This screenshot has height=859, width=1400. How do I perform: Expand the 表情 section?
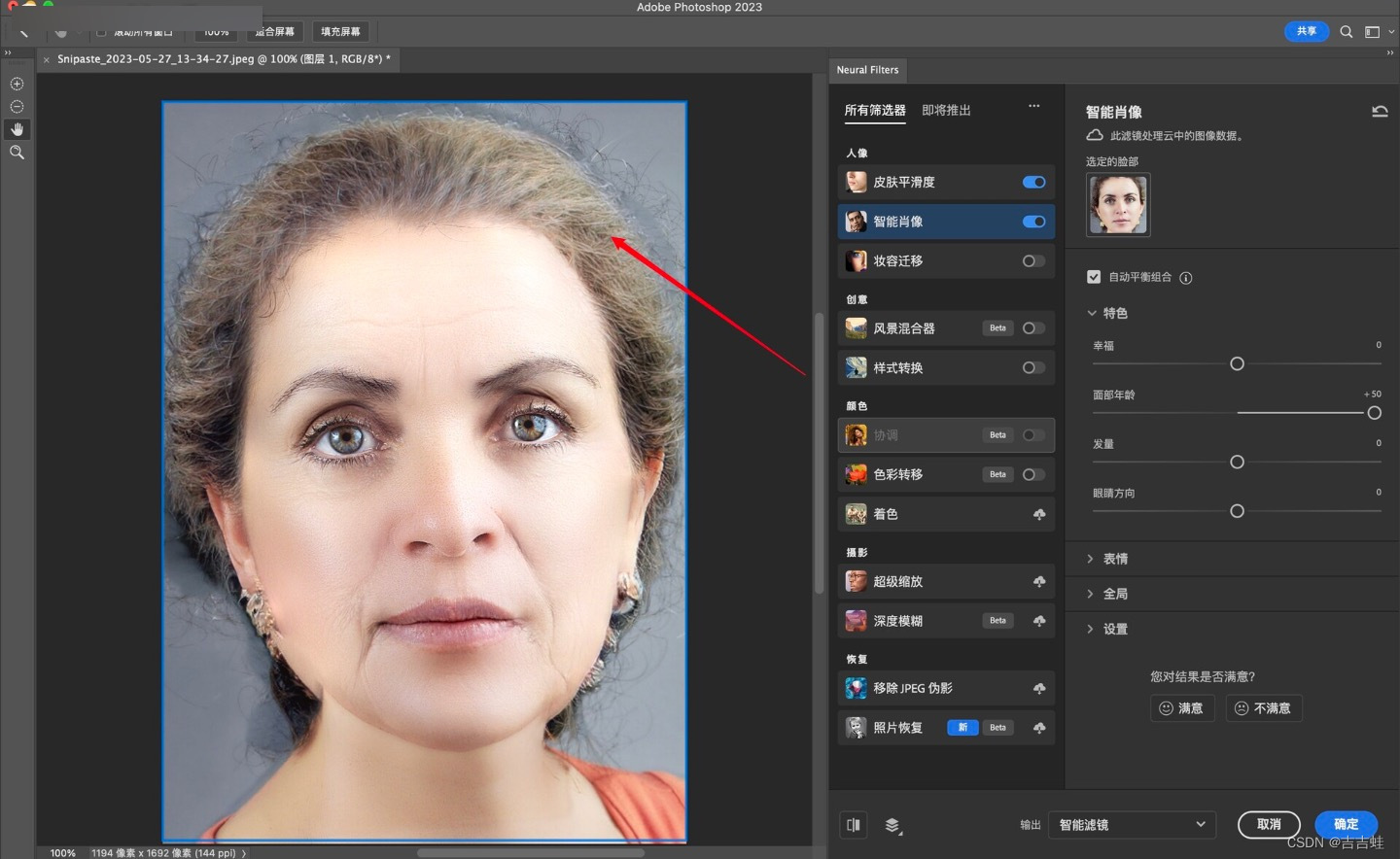click(x=1090, y=559)
